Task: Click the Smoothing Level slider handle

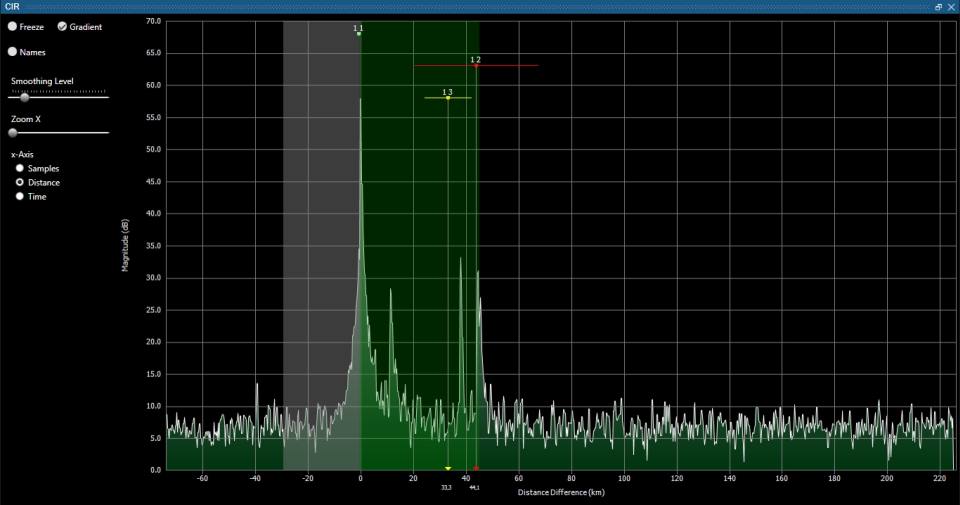Action: pyautogui.click(x=24, y=97)
